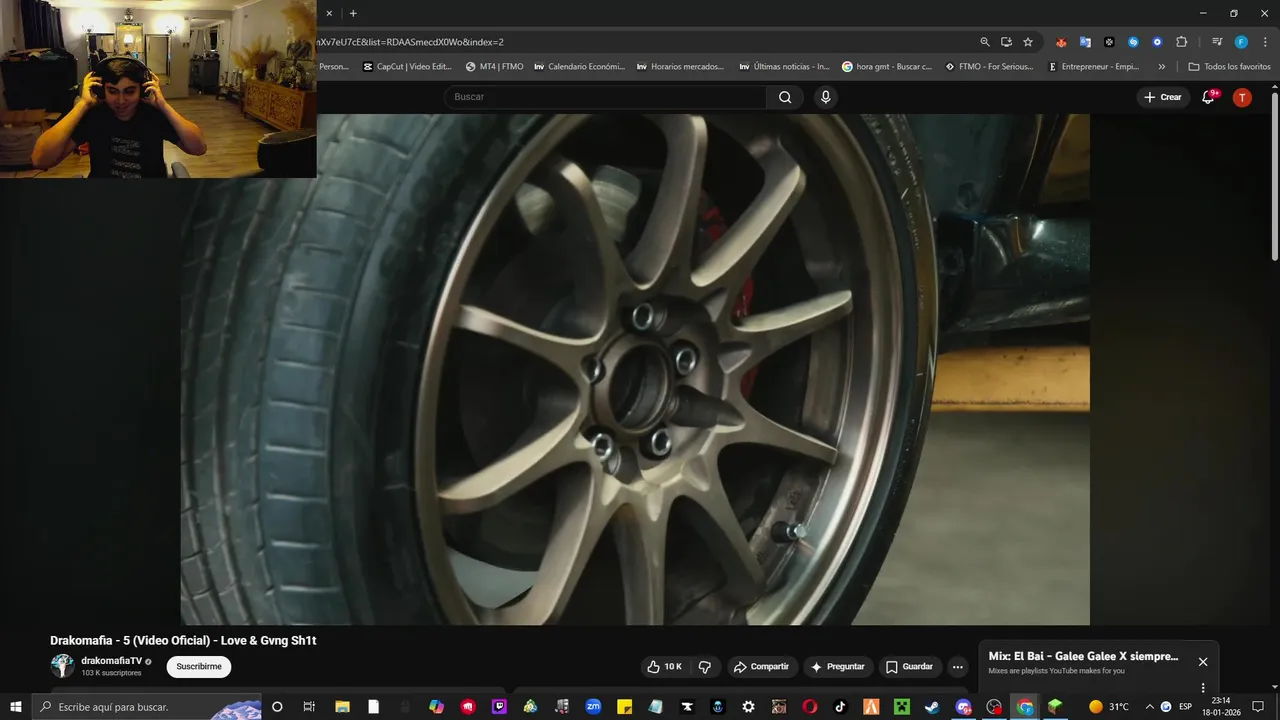Viewport: 1280px width, 720px height.
Task: Click the video player wheel frame
Action: (635, 369)
